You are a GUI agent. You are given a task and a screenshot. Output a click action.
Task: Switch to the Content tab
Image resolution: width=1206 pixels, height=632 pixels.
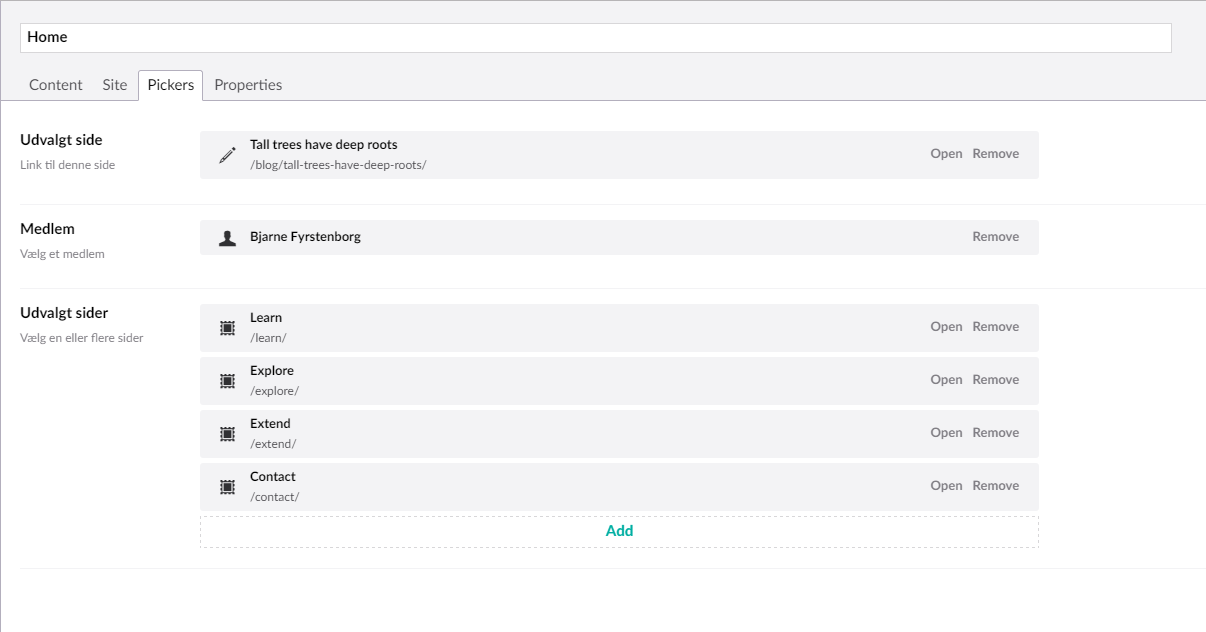(x=56, y=85)
